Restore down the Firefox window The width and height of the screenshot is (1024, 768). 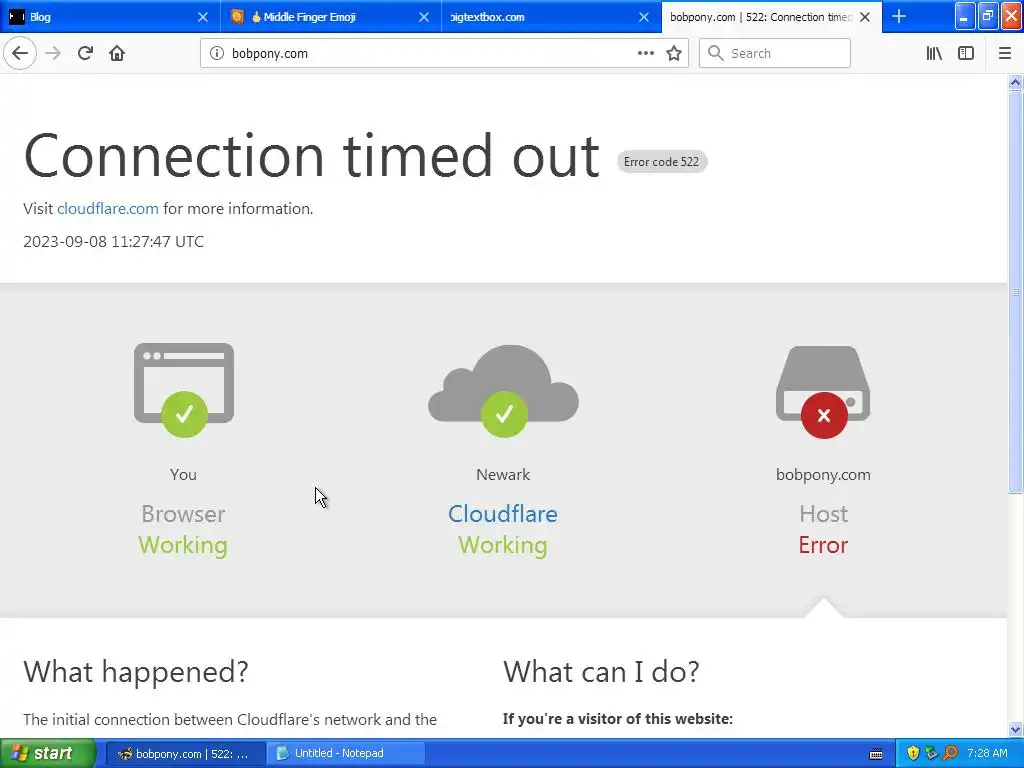(x=988, y=16)
